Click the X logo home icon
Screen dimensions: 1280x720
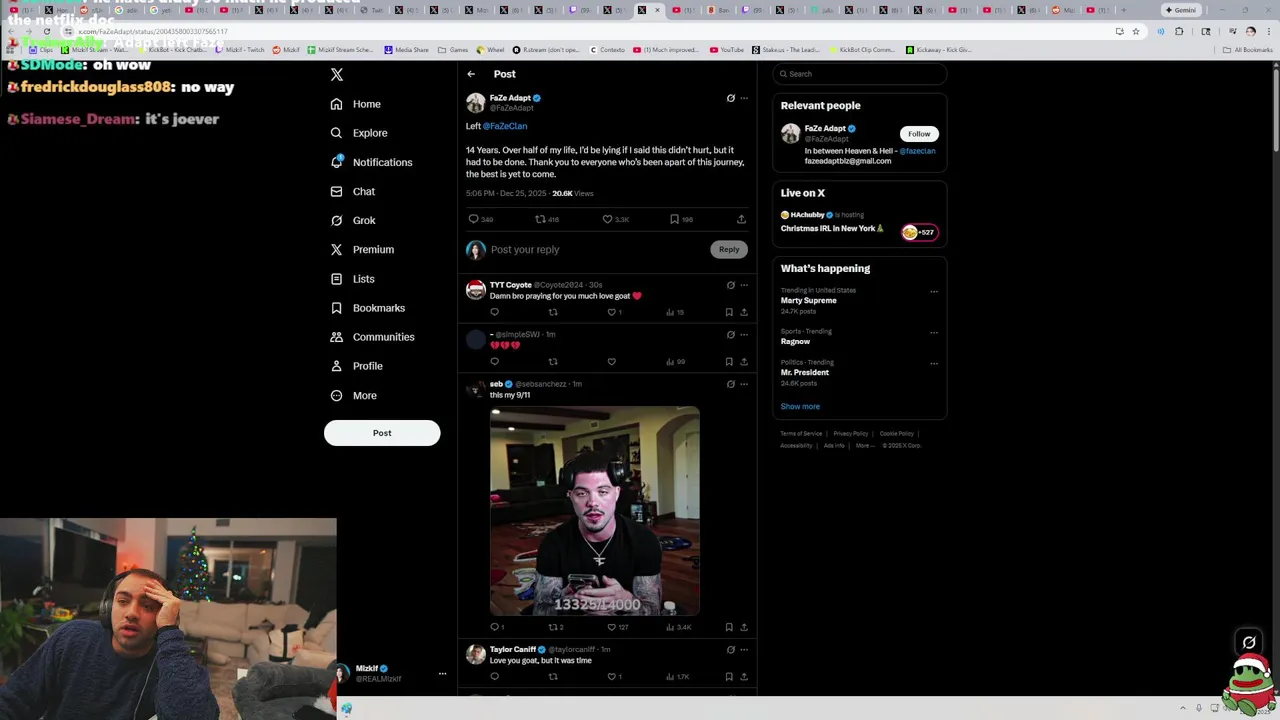tap(337, 75)
